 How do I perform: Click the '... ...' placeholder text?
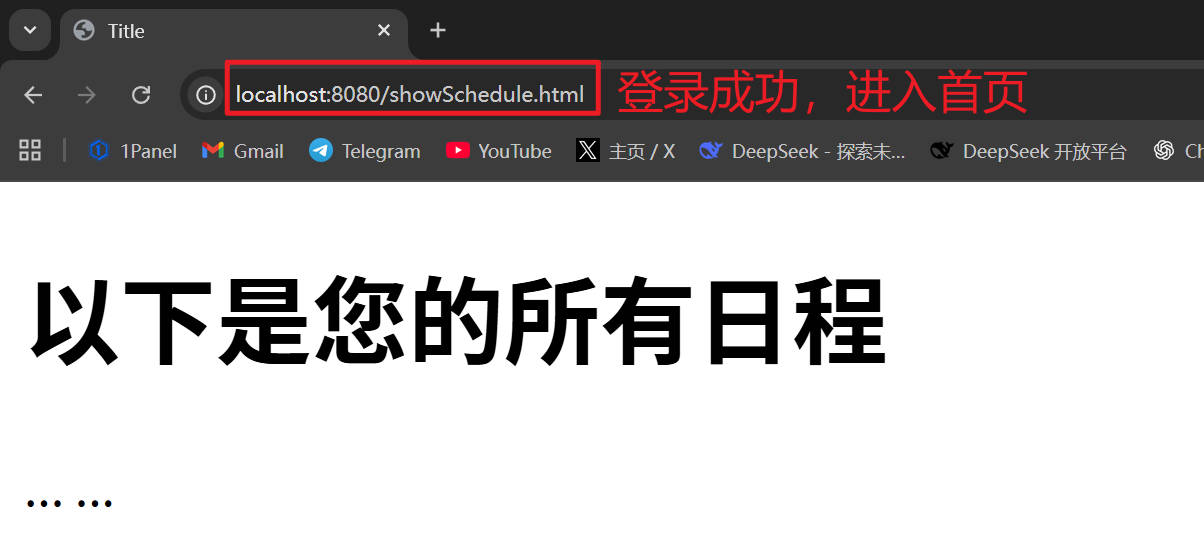(x=70, y=502)
